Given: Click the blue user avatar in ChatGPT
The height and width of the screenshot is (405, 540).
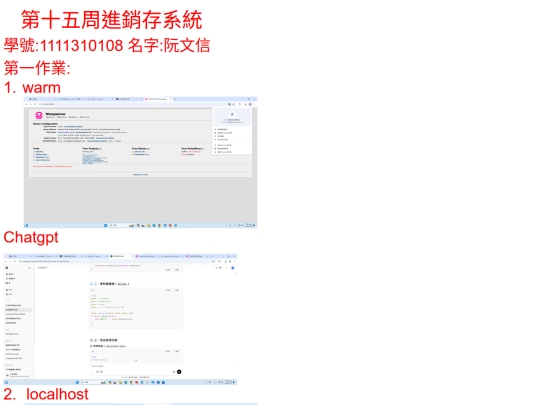Looking at the screenshot, I should pyautogui.click(x=232, y=268).
